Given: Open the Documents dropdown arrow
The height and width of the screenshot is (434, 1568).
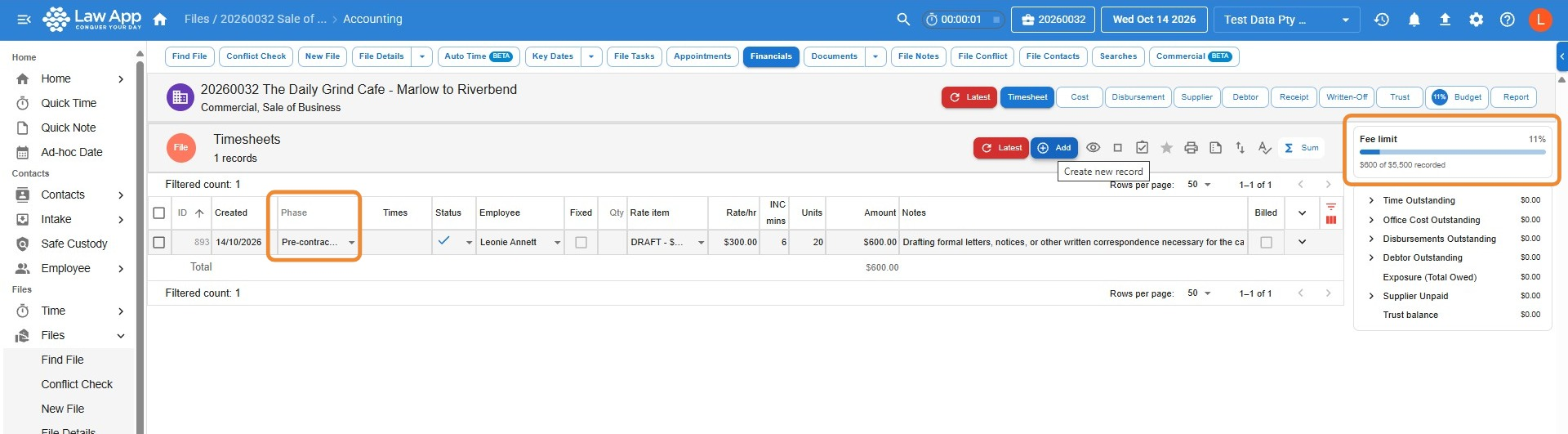Looking at the screenshot, I should (875, 56).
